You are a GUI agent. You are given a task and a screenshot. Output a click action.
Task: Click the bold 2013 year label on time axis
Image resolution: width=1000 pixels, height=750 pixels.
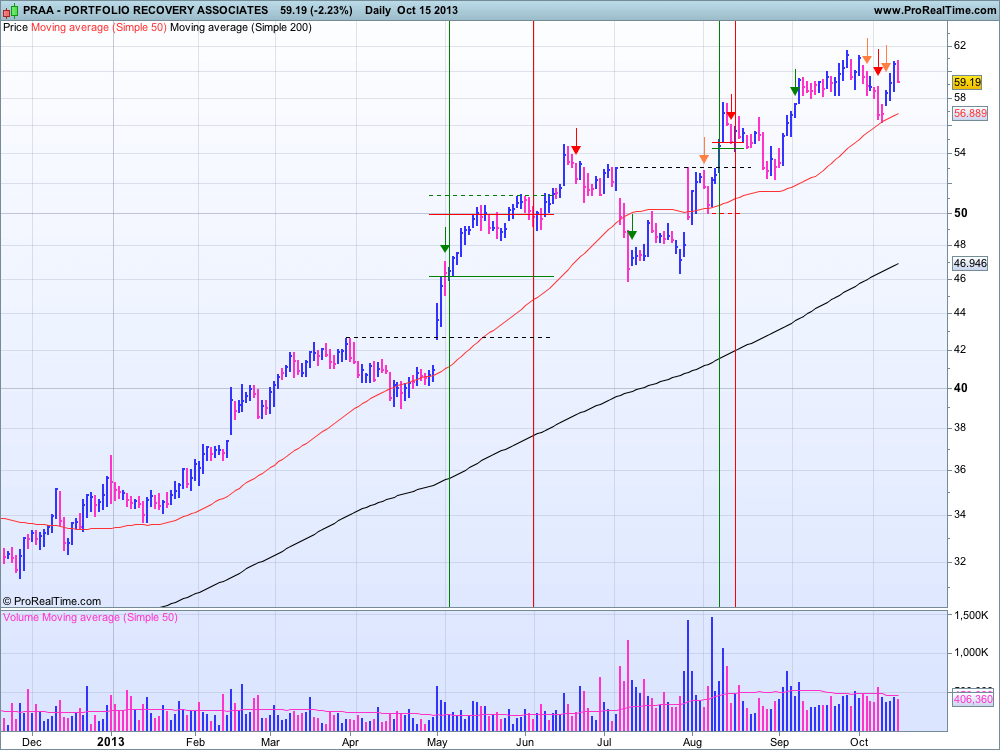(x=110, y=742)
